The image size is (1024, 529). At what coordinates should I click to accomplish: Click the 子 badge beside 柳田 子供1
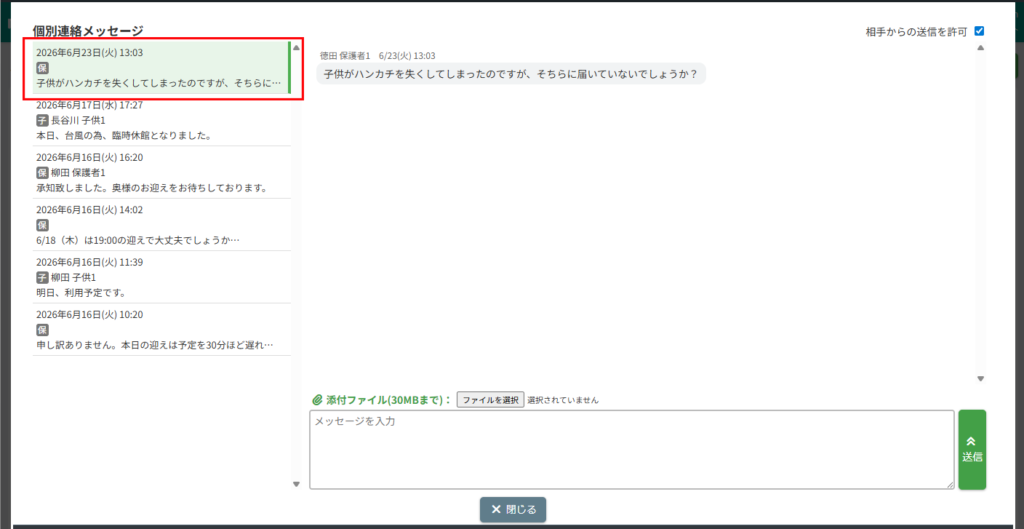[42, 277]
